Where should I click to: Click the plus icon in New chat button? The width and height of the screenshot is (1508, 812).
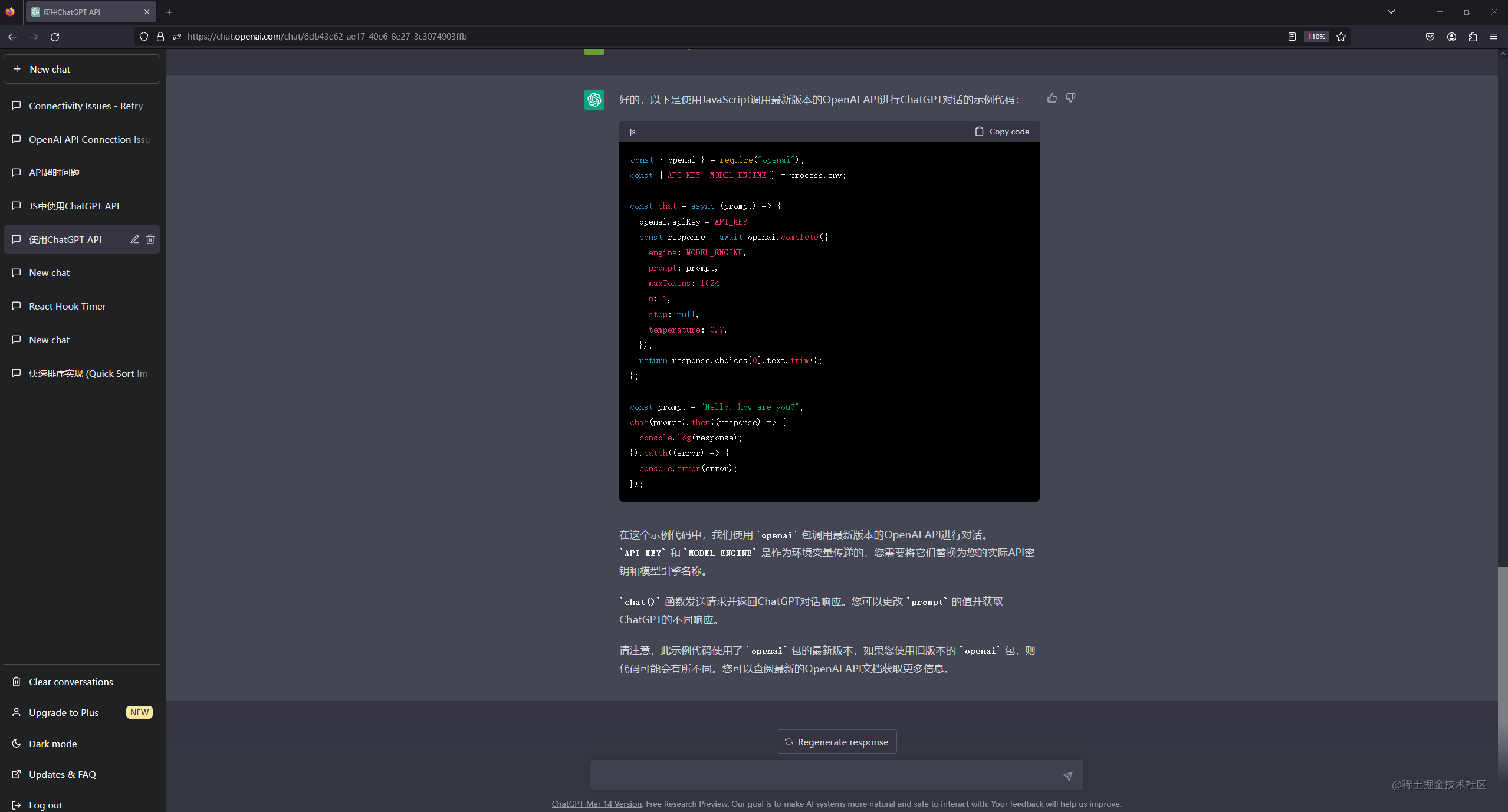[17, 69]
